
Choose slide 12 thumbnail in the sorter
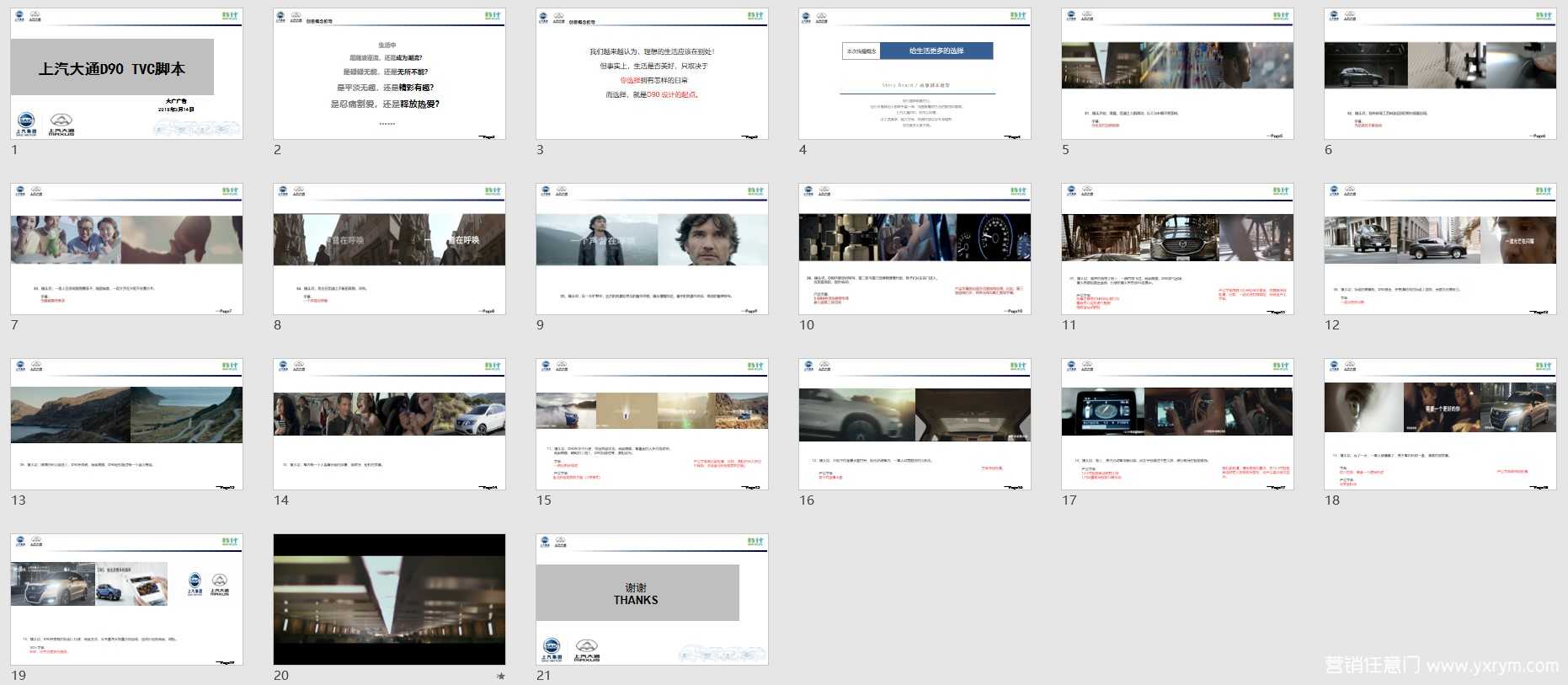pos(1441,249)
